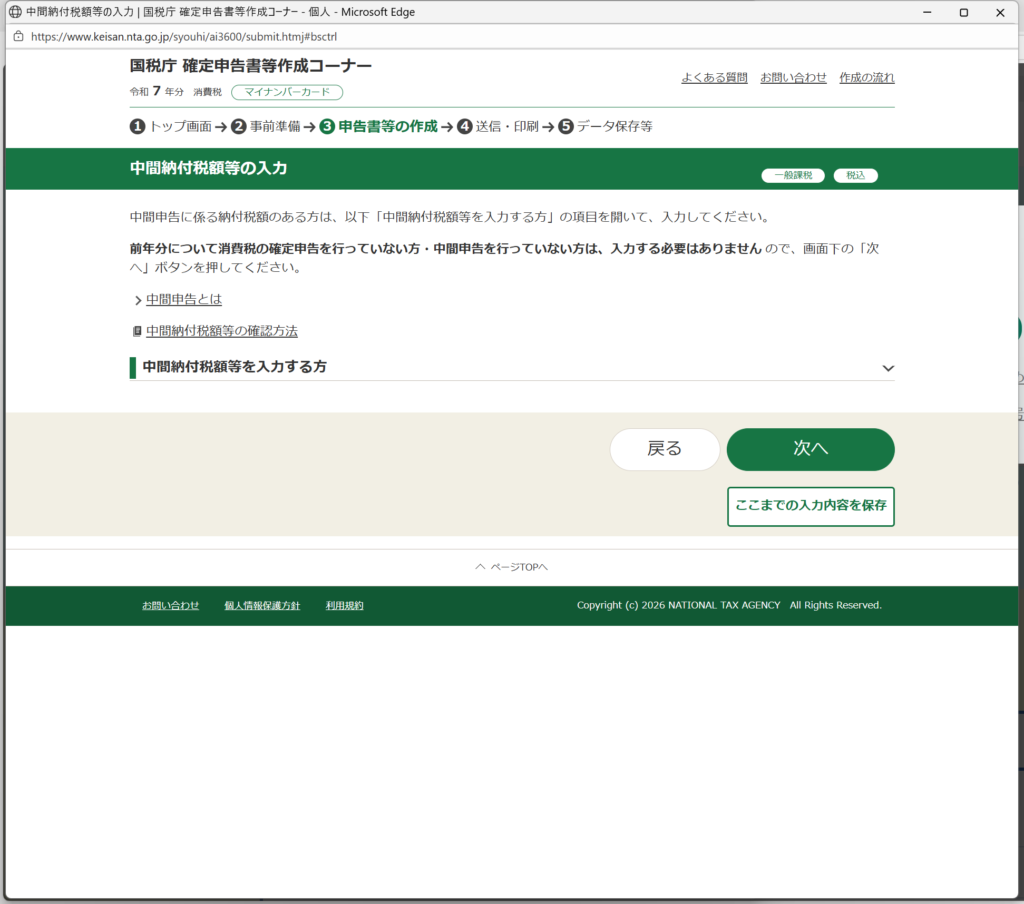Open 作成の流れ in the header
The image size is (1024, 904).
pos(866,77)
